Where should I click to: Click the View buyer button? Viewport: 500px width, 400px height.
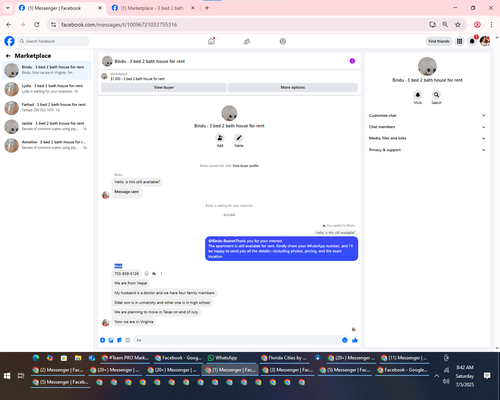tap(164, 87)
